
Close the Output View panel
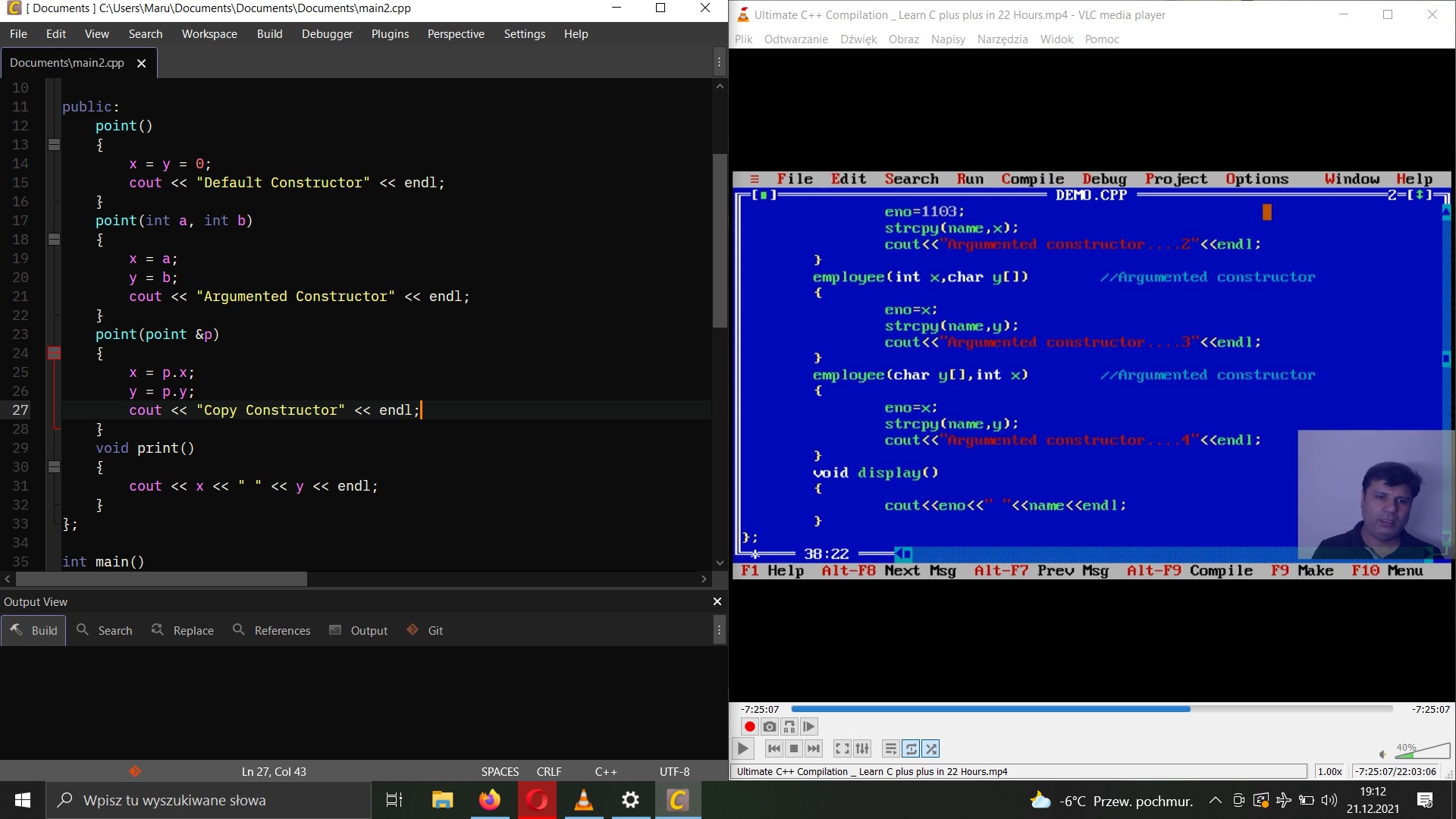pyautogui.click(x=717, y=601)
